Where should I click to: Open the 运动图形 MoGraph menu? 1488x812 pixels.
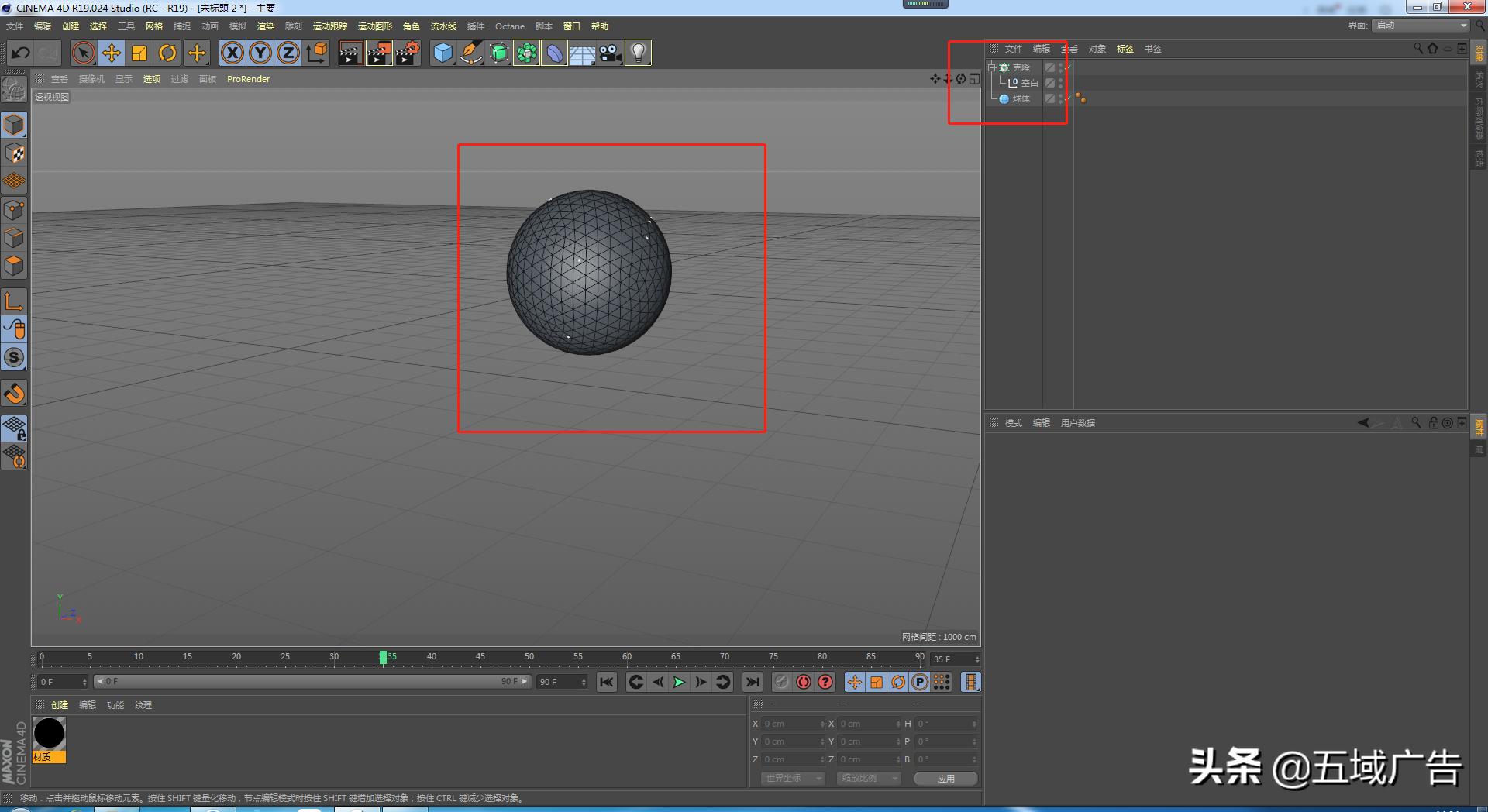(x=375, y=26)
